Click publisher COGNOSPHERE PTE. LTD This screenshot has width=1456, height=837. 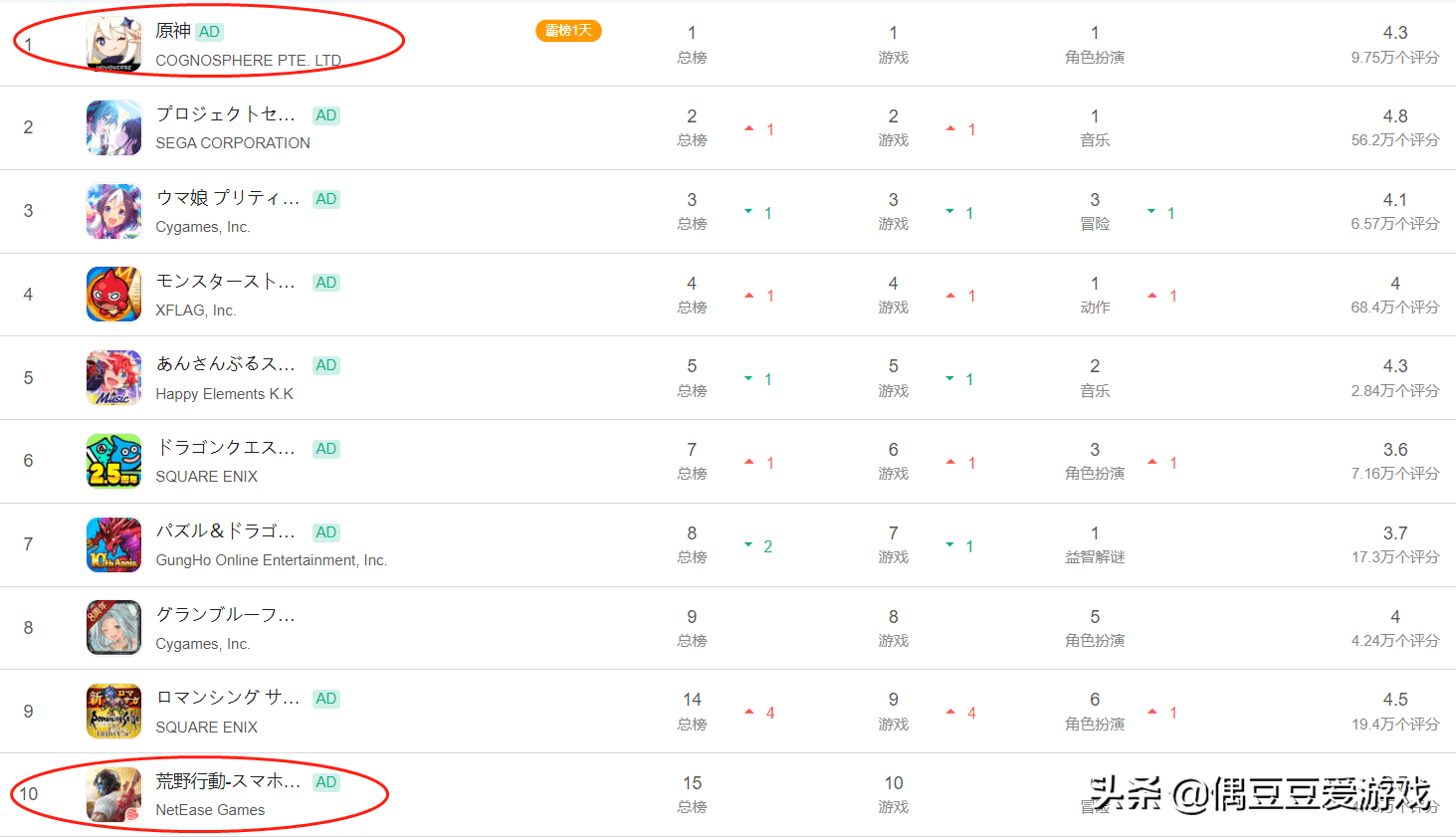pyautogui.click(x=249, y=61)
